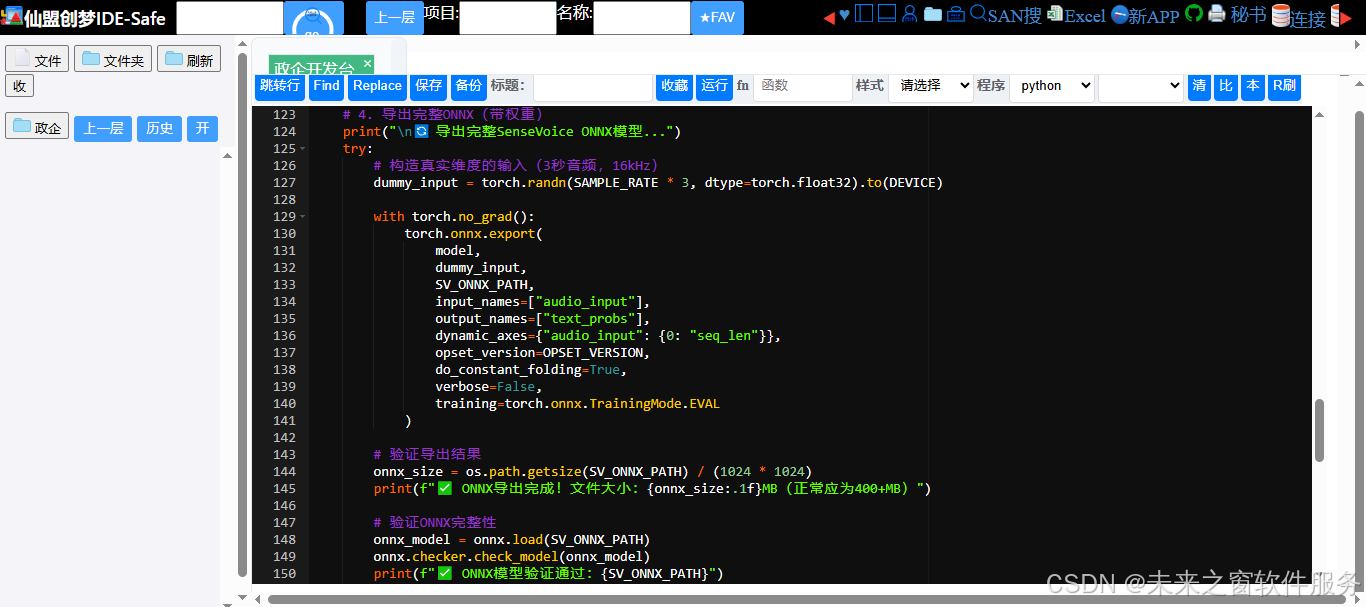Open the 政企 folder

(x=37, y=127)
